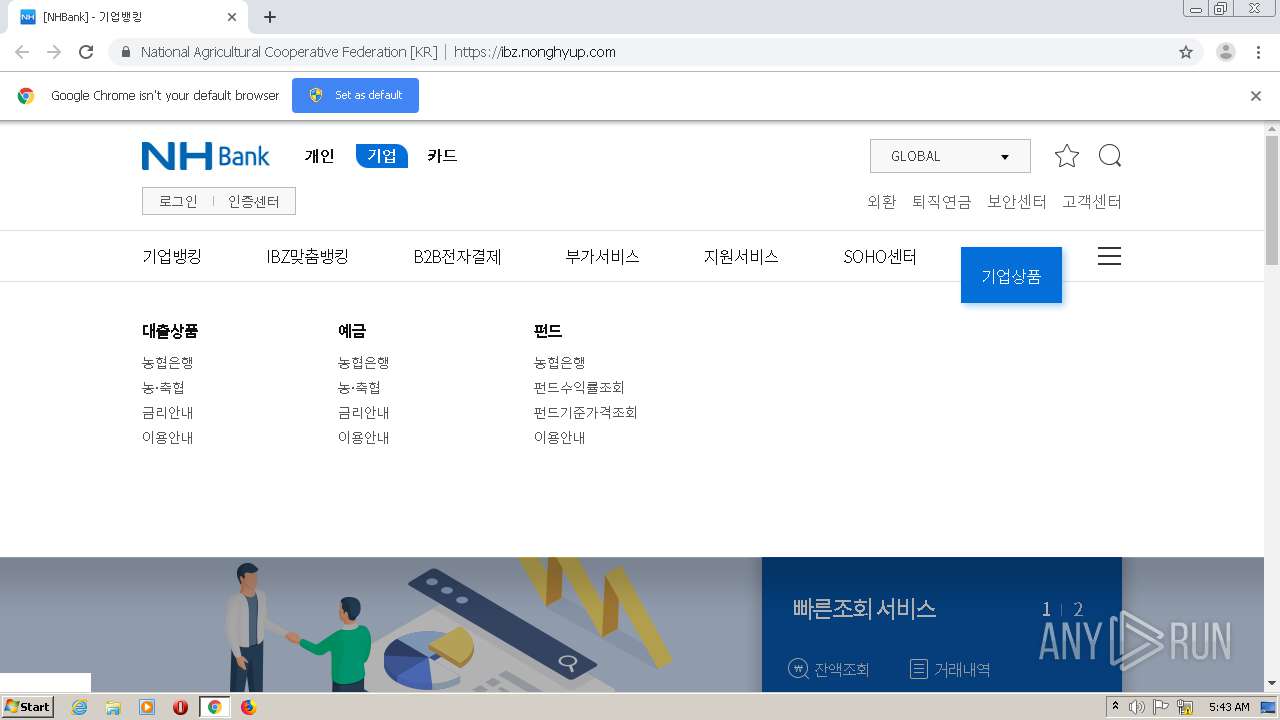Open the Opera icon in the taskbar
The width and height of the screenshot is (1280, 720).
tap(180, 707)
